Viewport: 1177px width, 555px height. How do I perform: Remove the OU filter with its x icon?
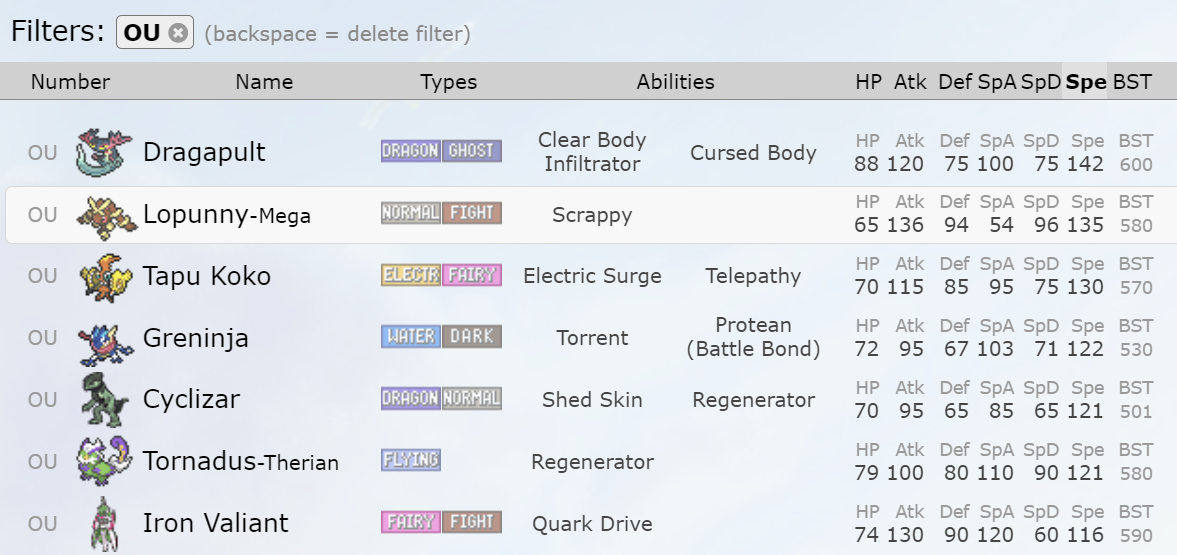tap(178, 33)
